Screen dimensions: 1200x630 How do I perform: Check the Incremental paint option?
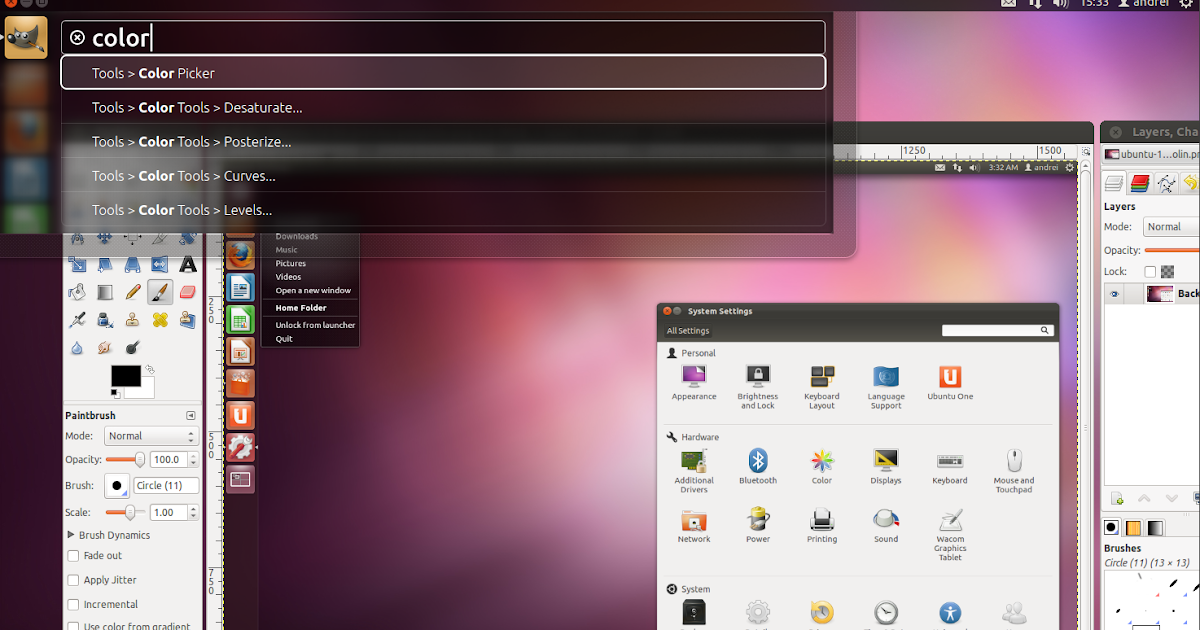[x=73, y=604]
